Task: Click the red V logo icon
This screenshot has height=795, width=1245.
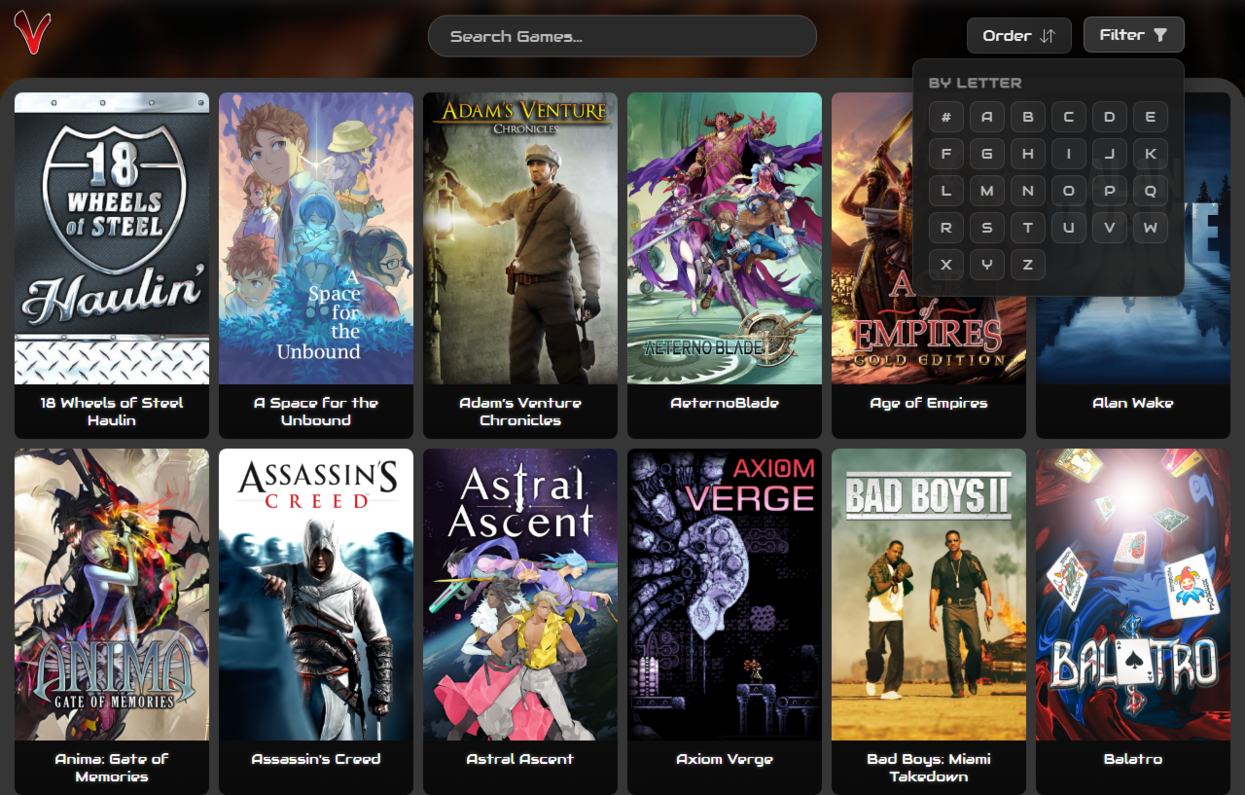Action: tap(32, 32)
